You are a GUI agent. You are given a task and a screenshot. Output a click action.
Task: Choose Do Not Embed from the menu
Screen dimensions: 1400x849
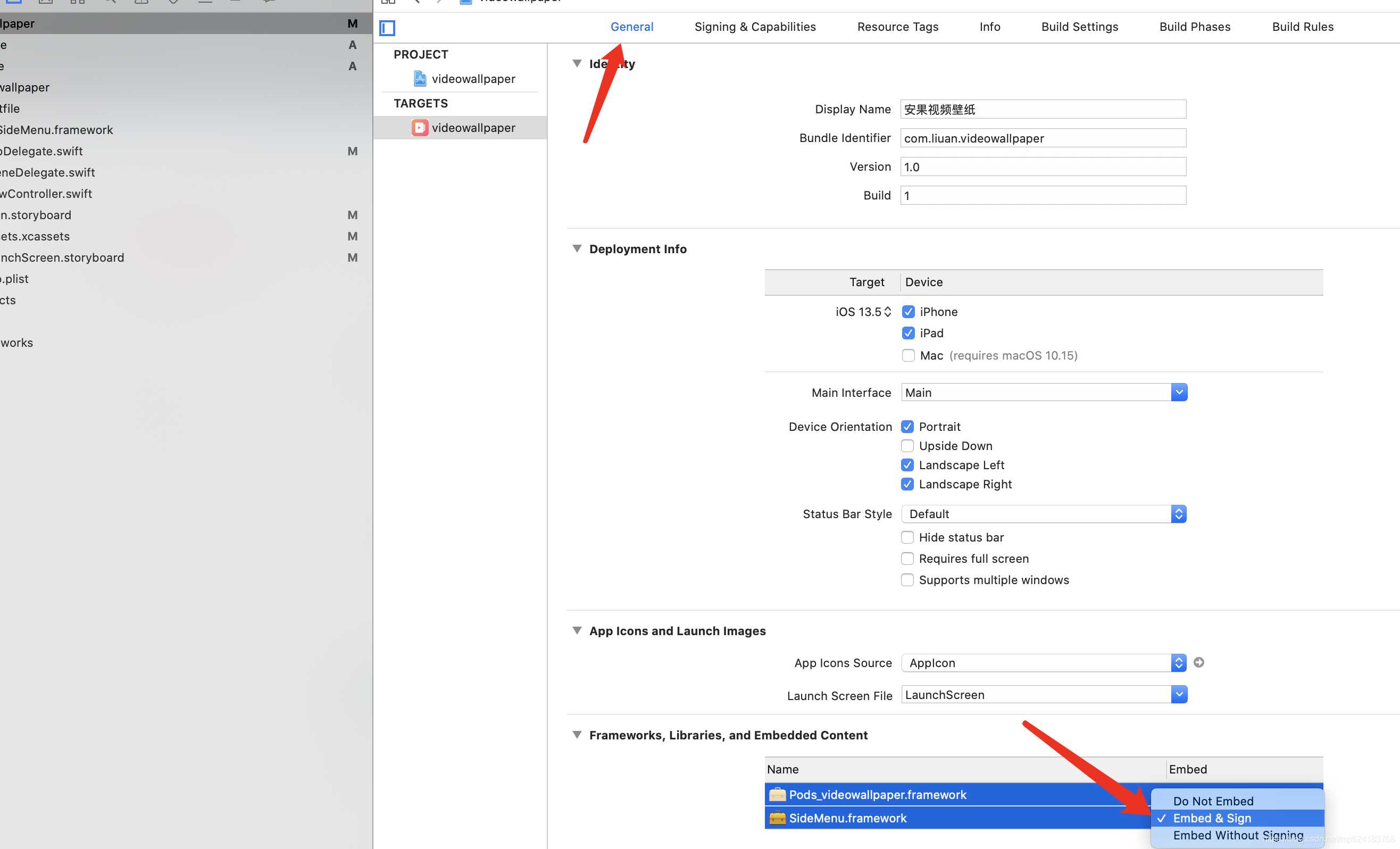1213,801
